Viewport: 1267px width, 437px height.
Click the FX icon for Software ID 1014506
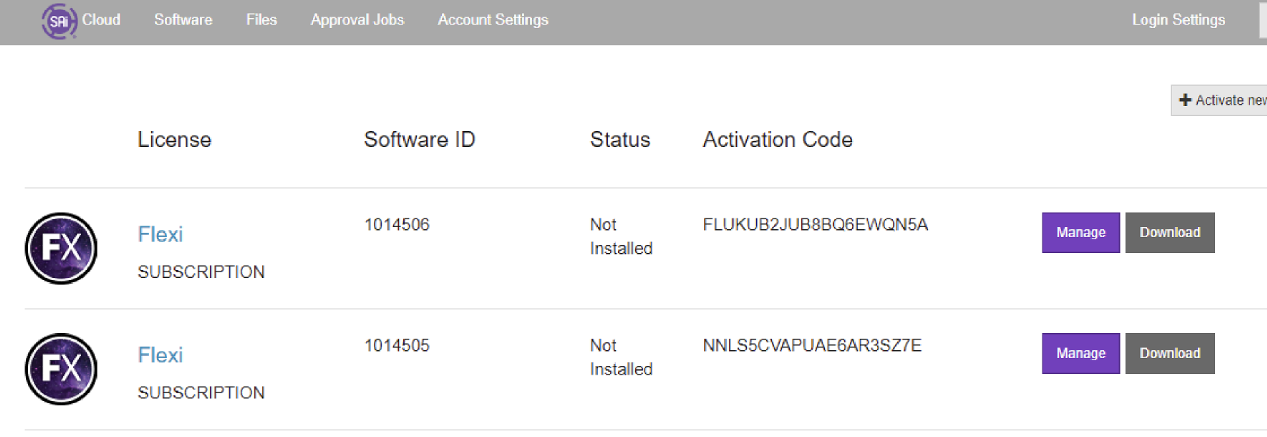pyautogui.click(x=61, y=248)
